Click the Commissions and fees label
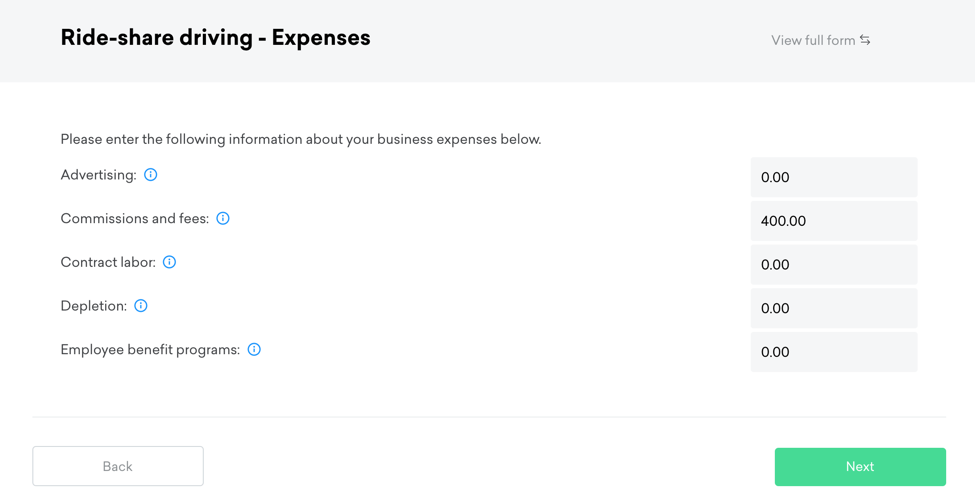Image resolution: width=975 pixels, height=498 pixels. [134, 219]
